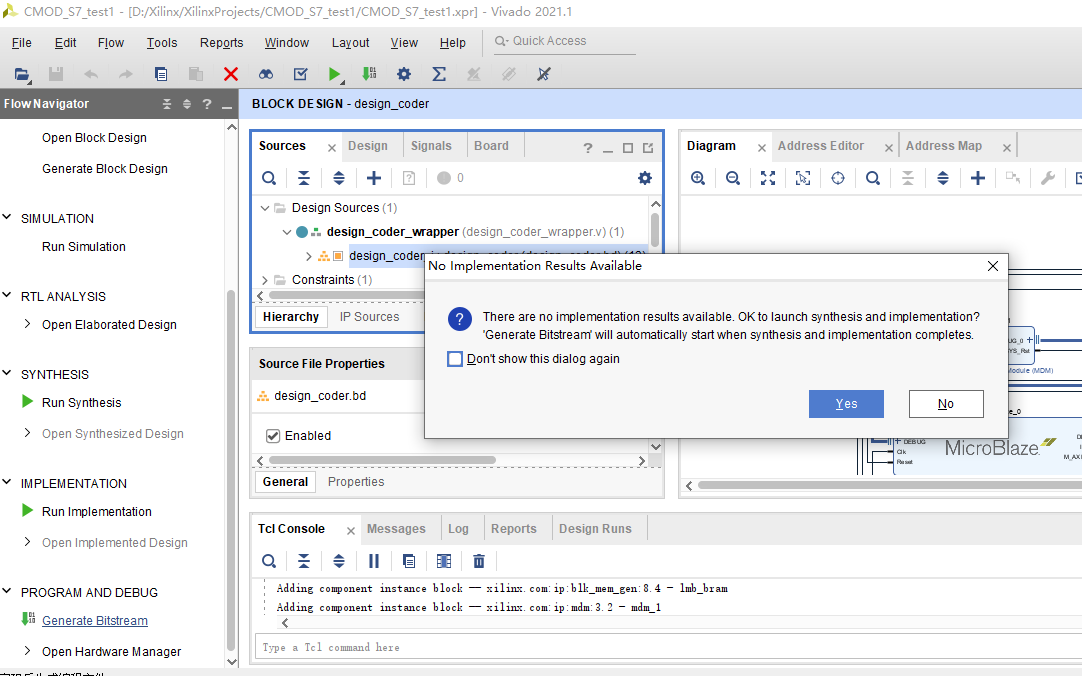
Task: Click Generate Block Design
Action: click(x=105, y=169)
